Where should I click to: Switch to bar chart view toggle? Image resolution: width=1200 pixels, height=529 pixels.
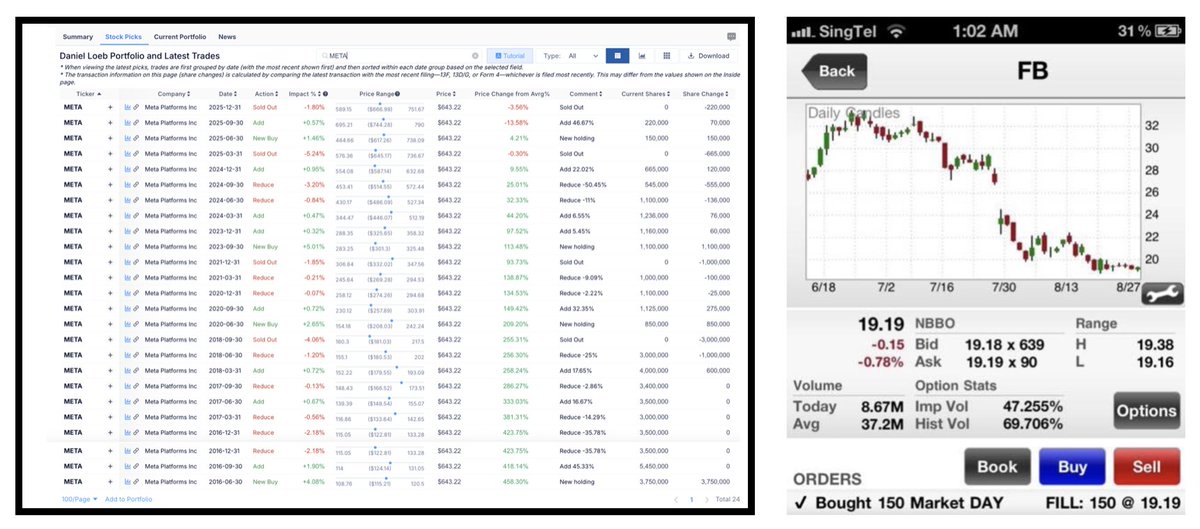click(x=641, y=56)
